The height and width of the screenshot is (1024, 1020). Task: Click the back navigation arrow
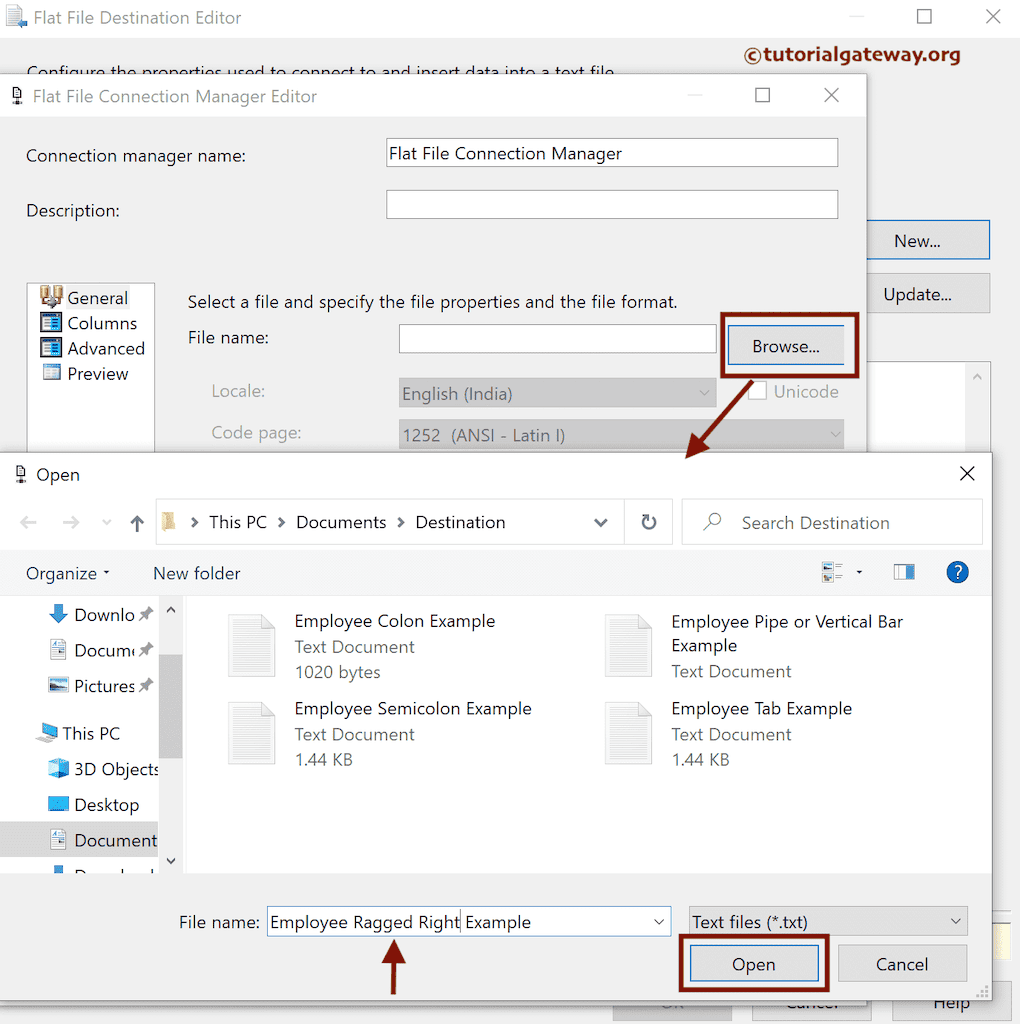(28, 522)
